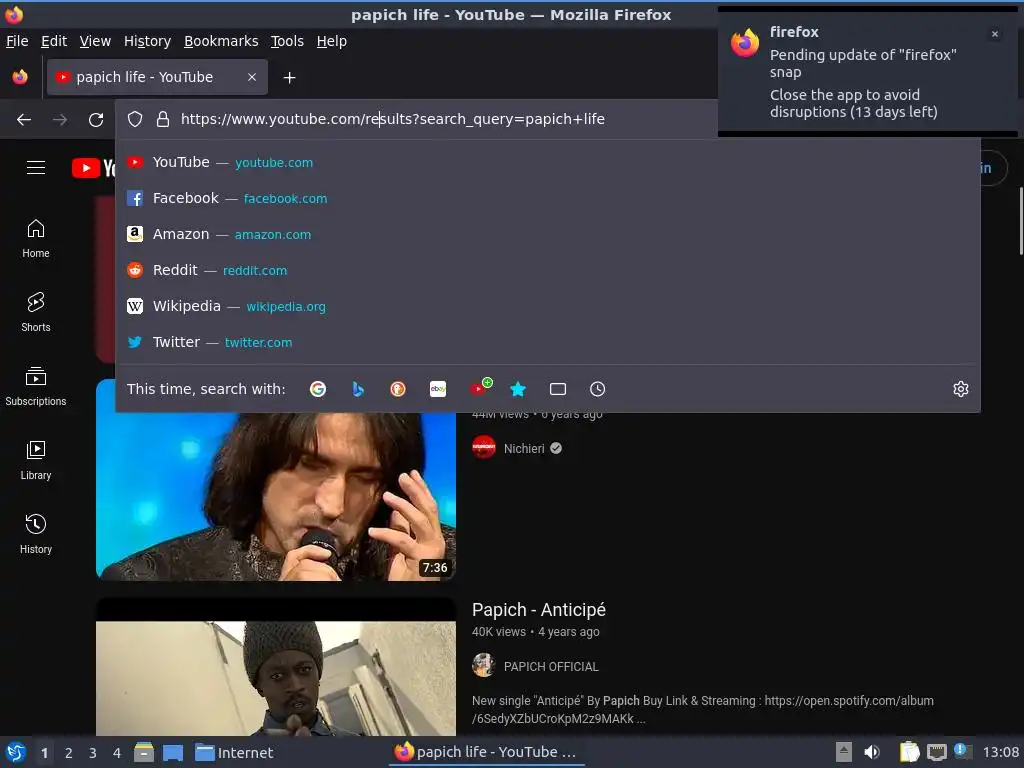Dismiss the firefox snap update notification
1024x768 pixels.
[x=995, y=34]
